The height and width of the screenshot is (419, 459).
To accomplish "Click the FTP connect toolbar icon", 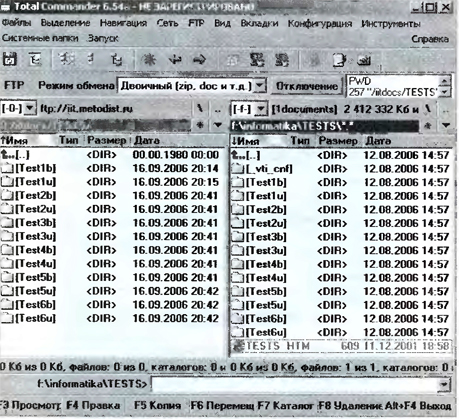I will coord(257,60).
